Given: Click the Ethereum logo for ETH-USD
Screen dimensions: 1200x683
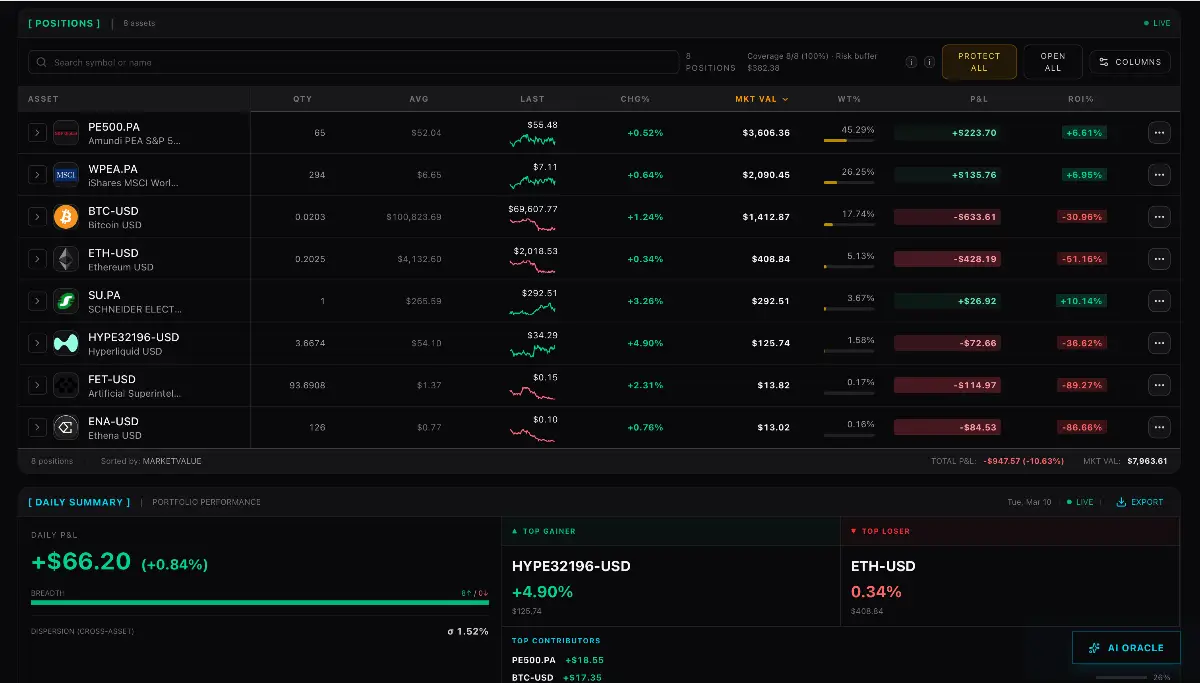Looking at the screenshot, I should [66, 259].
